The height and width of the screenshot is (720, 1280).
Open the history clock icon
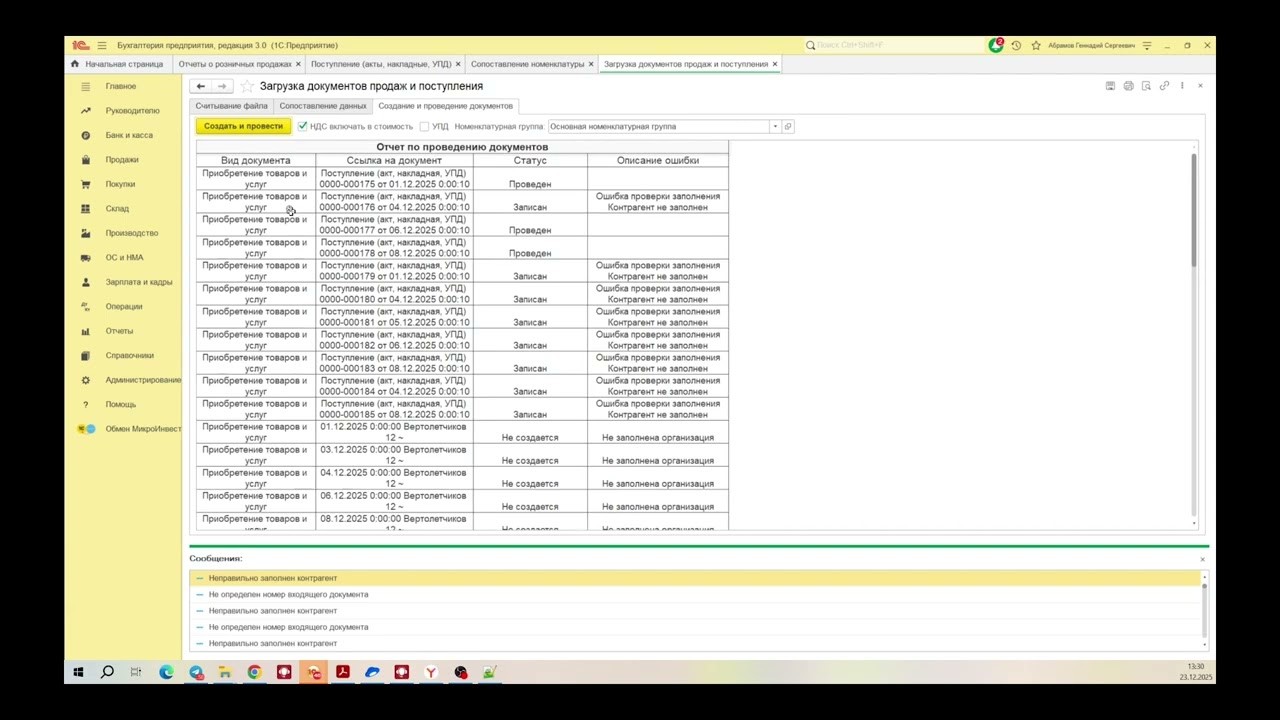pos(1016,45)
